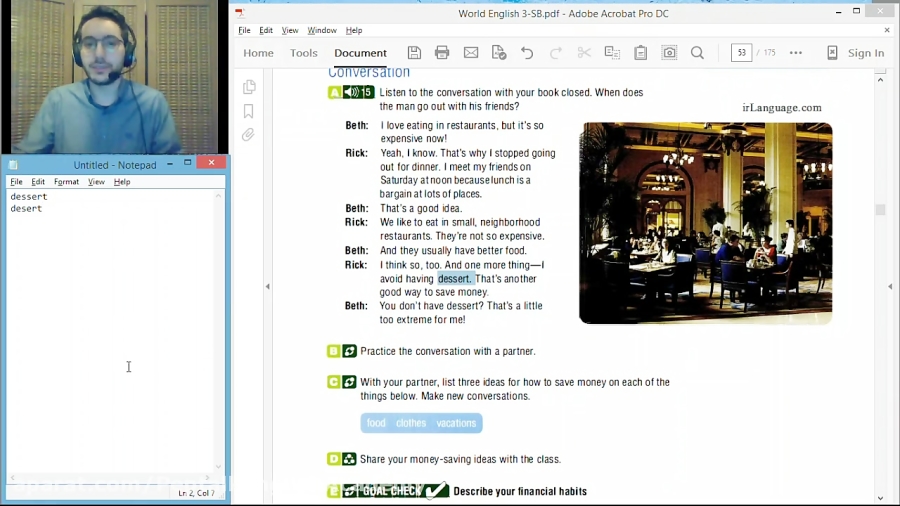Click the Acrobat vertical scrollbar thumb
Image resolution: width=900 pixels, height=506 pixels.
coord(880,210)
